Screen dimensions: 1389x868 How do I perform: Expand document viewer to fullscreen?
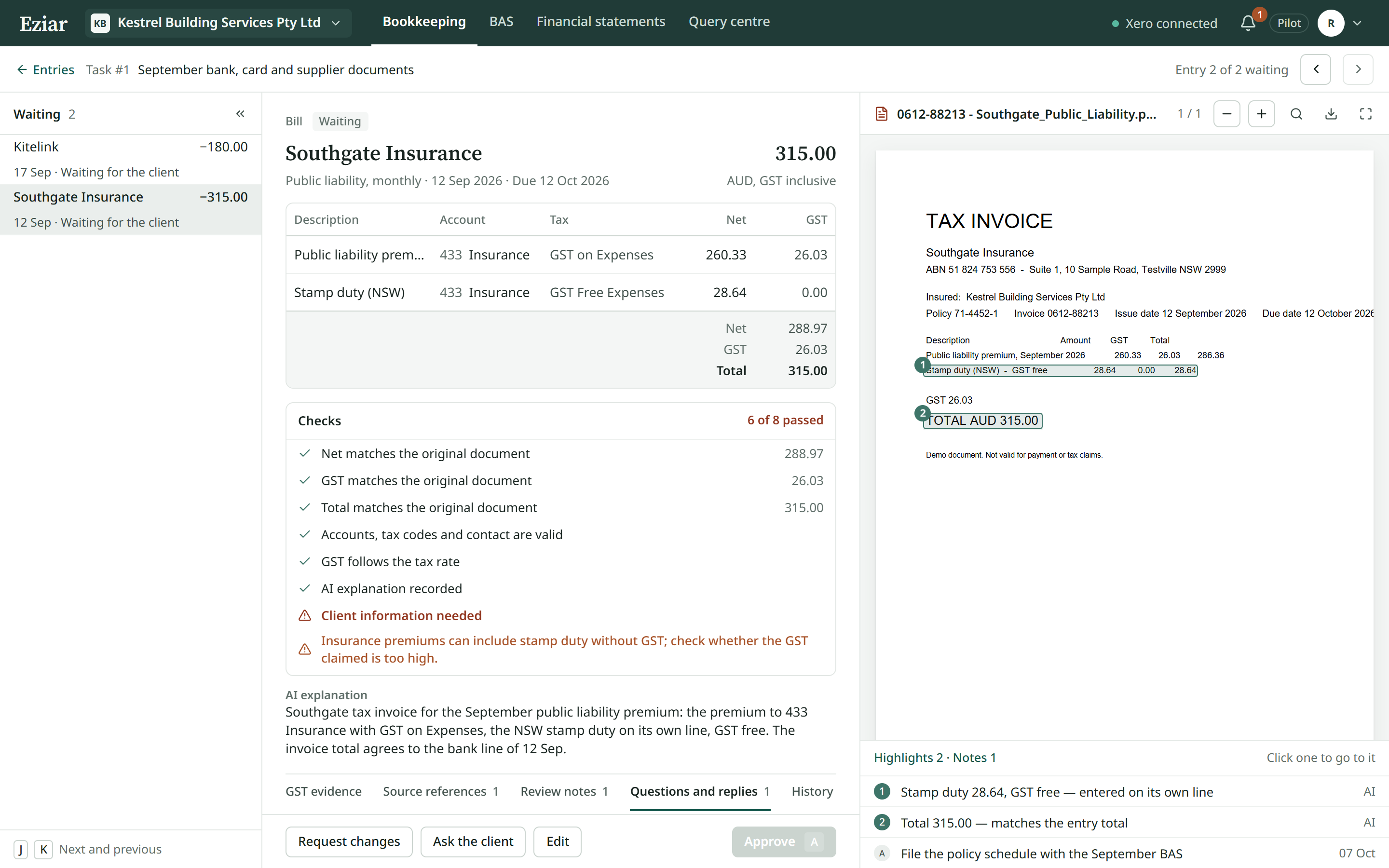pos(1366,114)
